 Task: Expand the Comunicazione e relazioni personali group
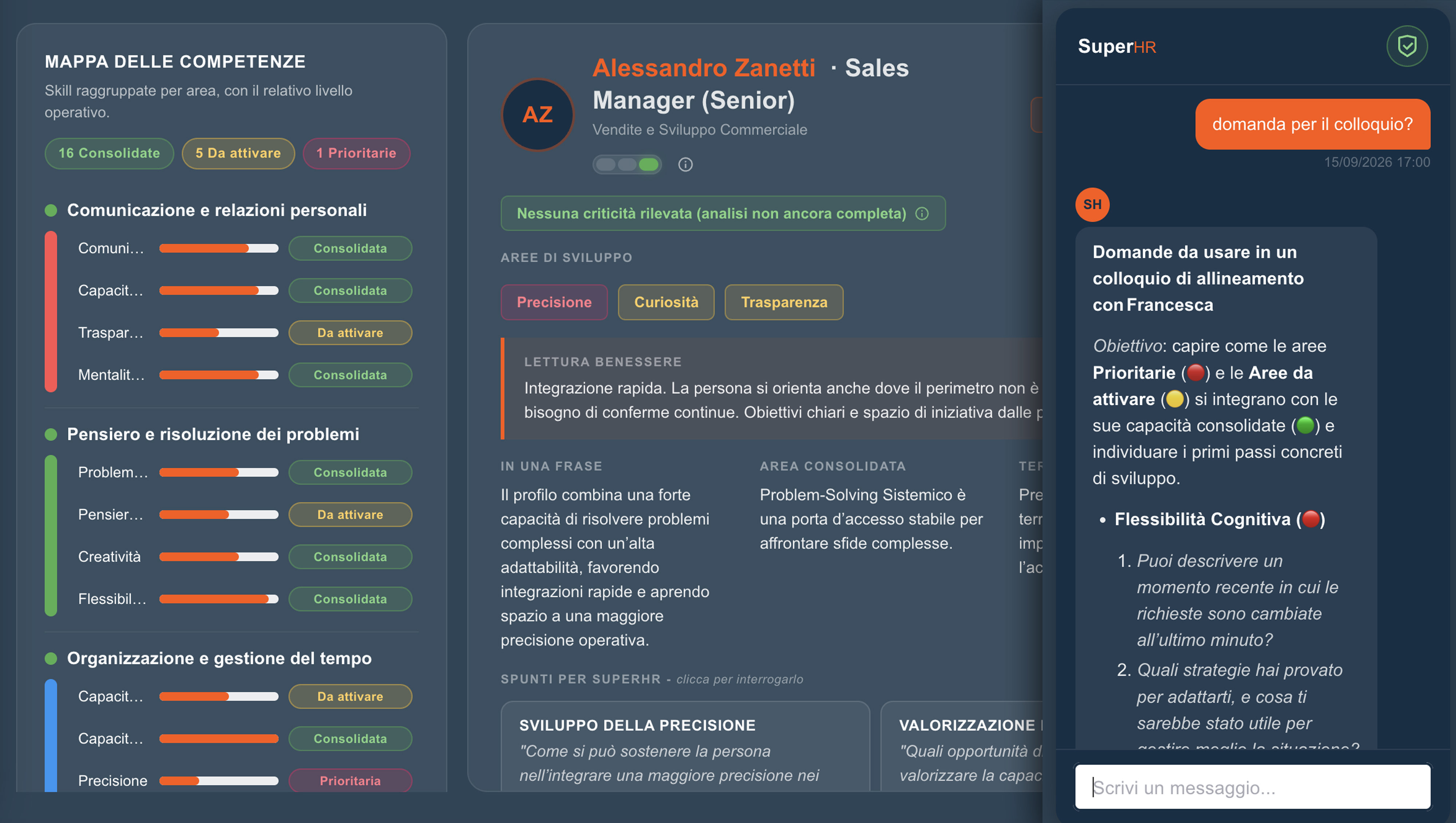coord(217,210)
